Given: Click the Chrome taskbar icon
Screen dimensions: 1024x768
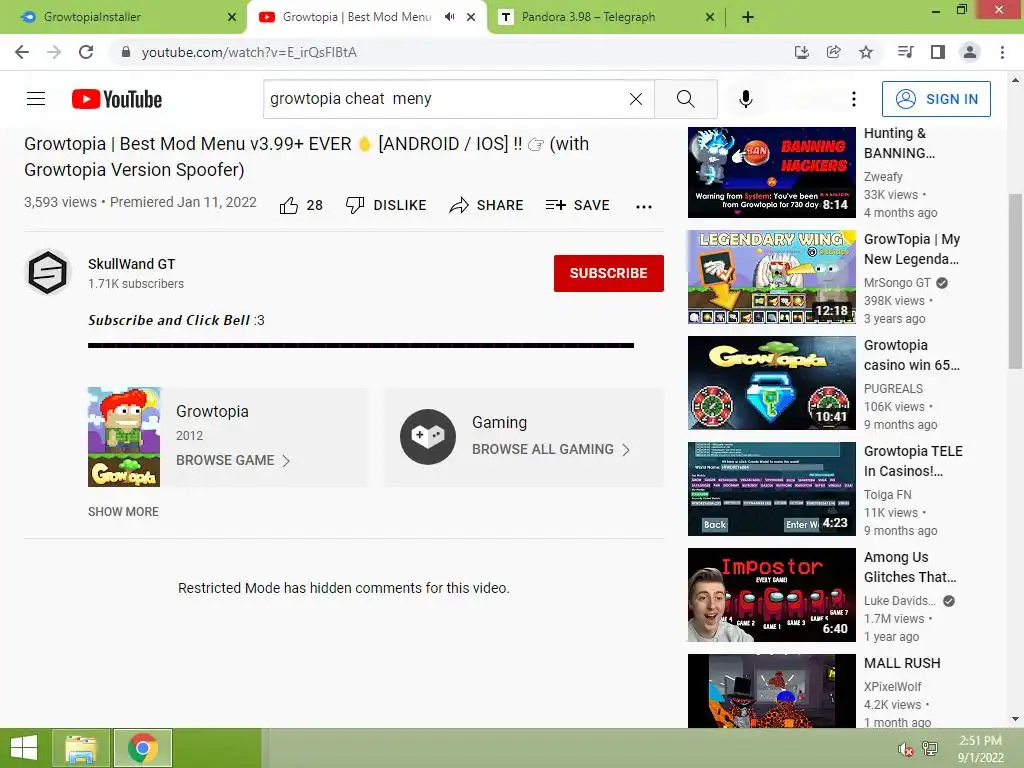Looking at the screenshot, I should click(x=142, y=748).
